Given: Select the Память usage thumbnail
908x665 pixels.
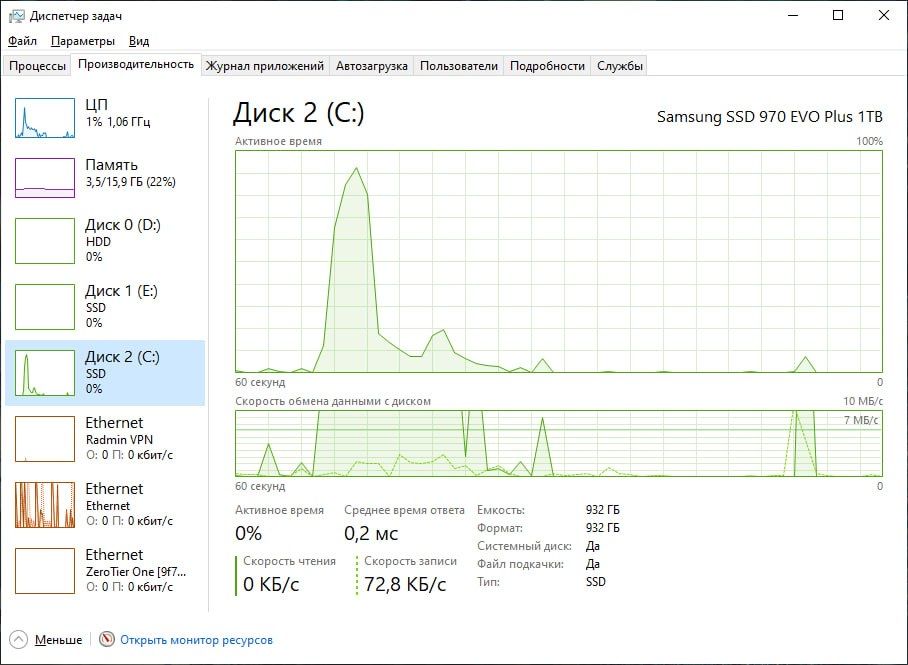Looking at the screenshot, I should 45,178.
